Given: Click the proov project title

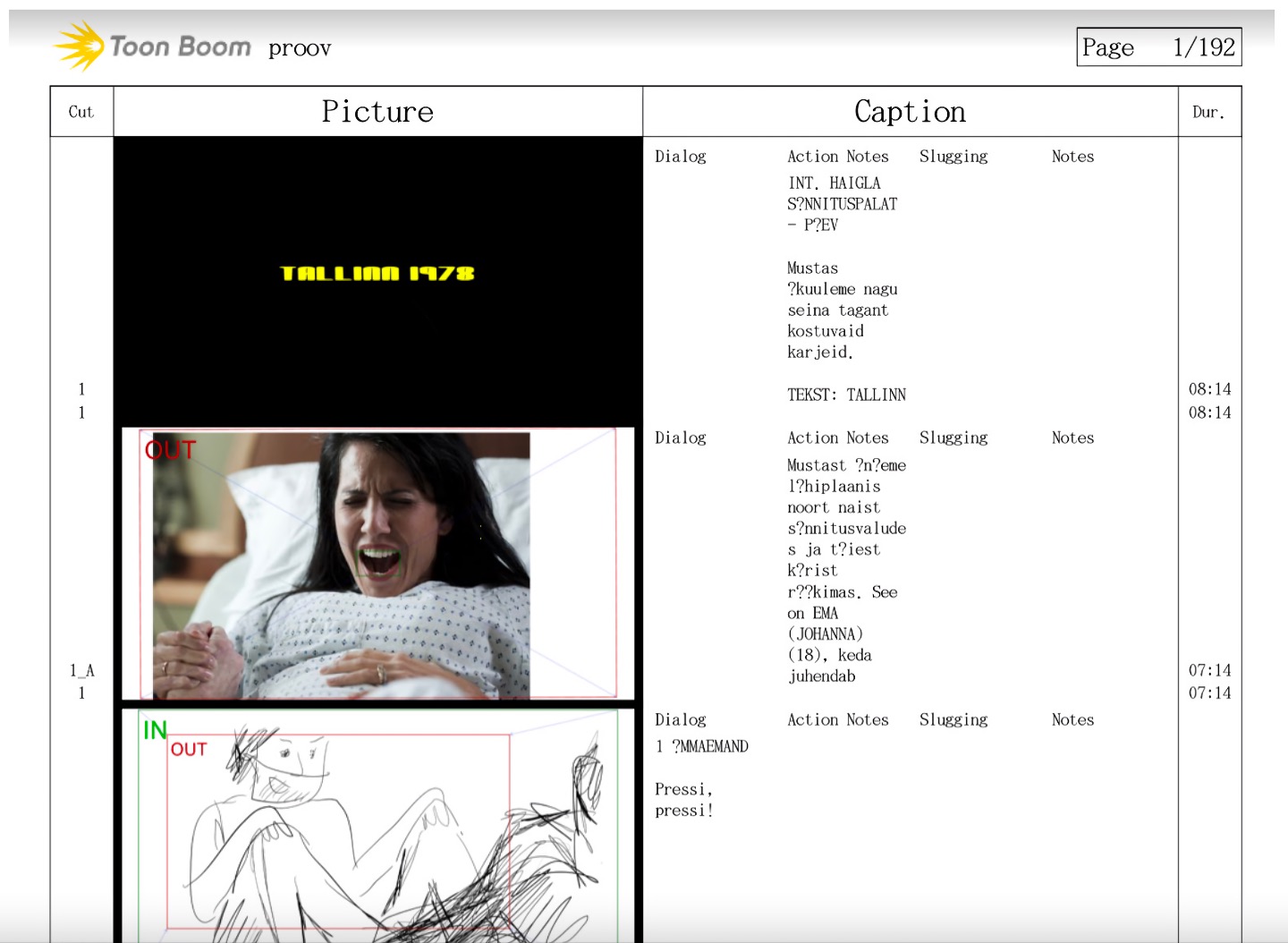Looking at the screenshot, I should (x=300, y=48).
